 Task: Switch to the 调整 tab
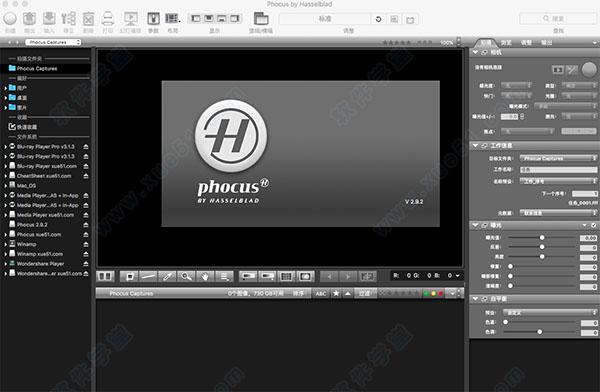(527, 42)
